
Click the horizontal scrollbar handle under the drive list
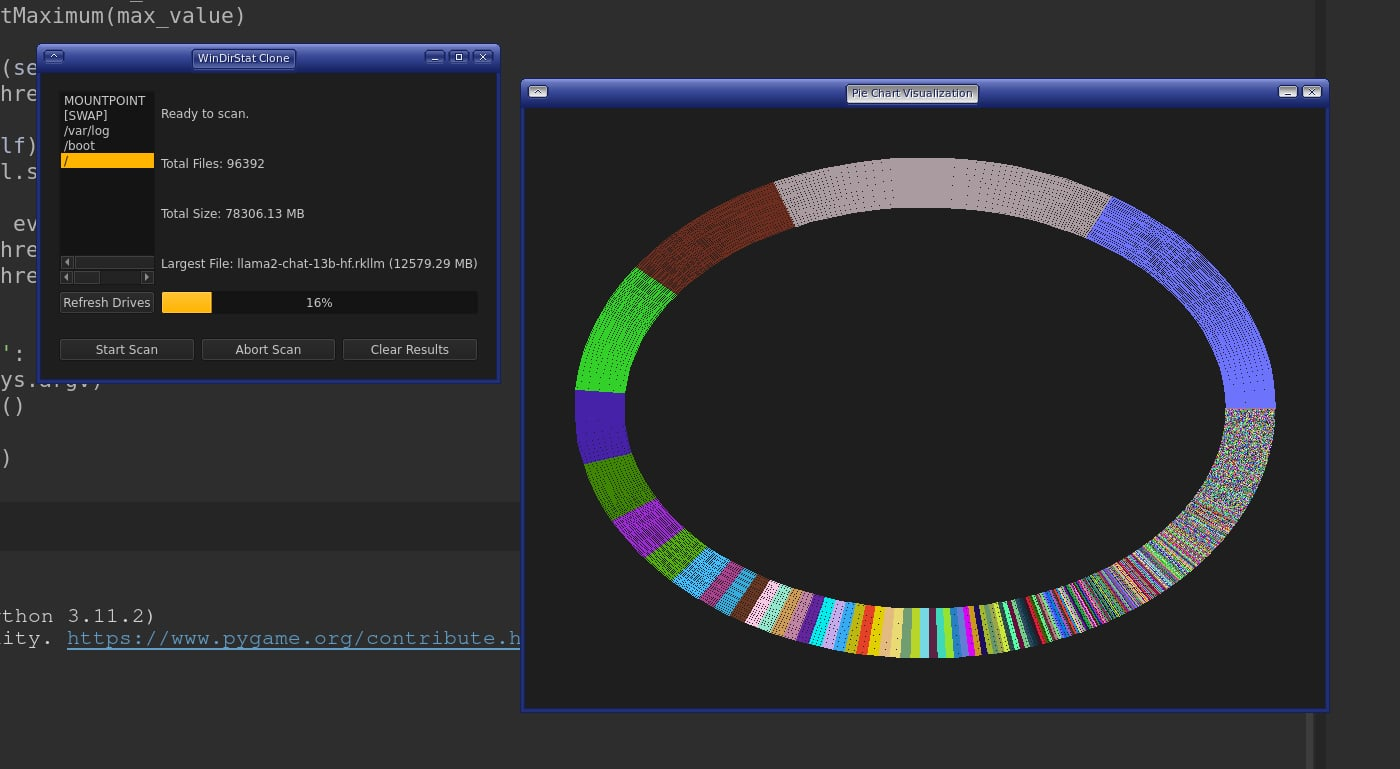pyautogui.click(x=87, y=277)
